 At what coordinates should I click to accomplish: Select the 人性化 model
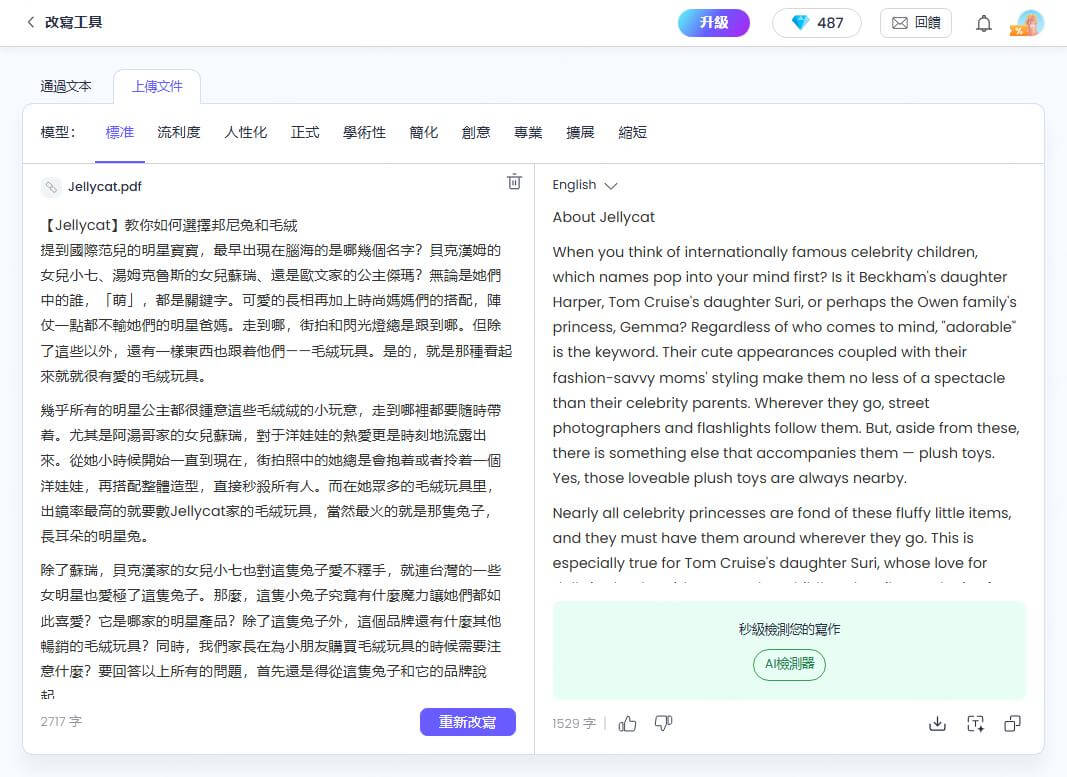[246, 132]
